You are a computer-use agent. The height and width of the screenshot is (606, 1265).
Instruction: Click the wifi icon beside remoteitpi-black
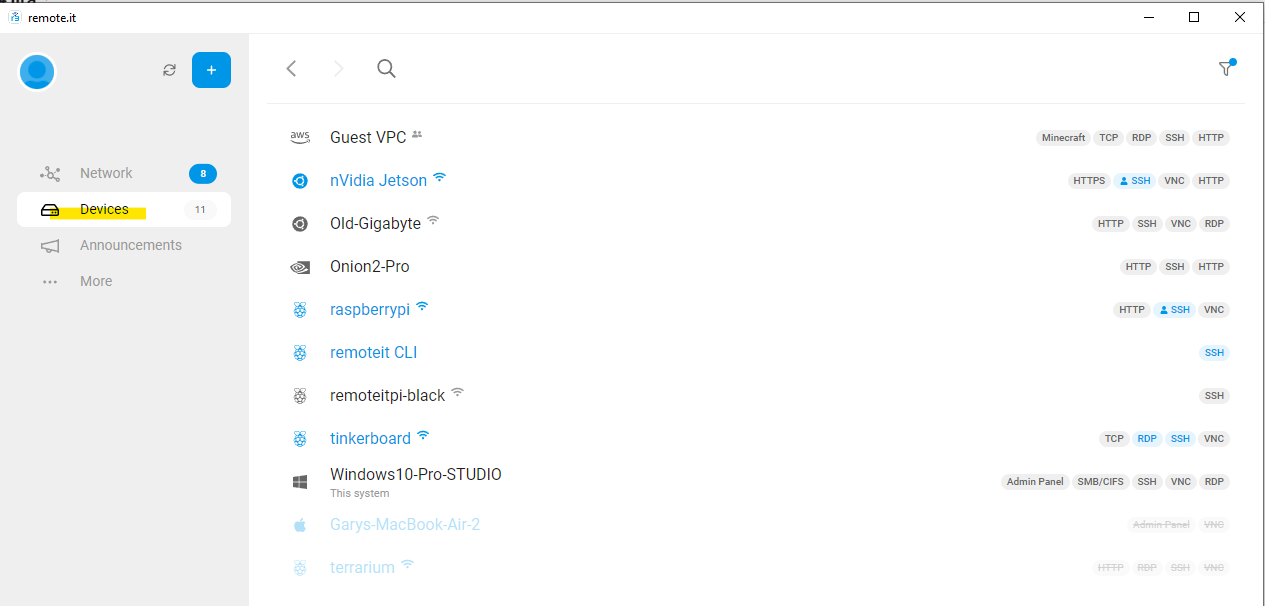[x=457, y=393]
